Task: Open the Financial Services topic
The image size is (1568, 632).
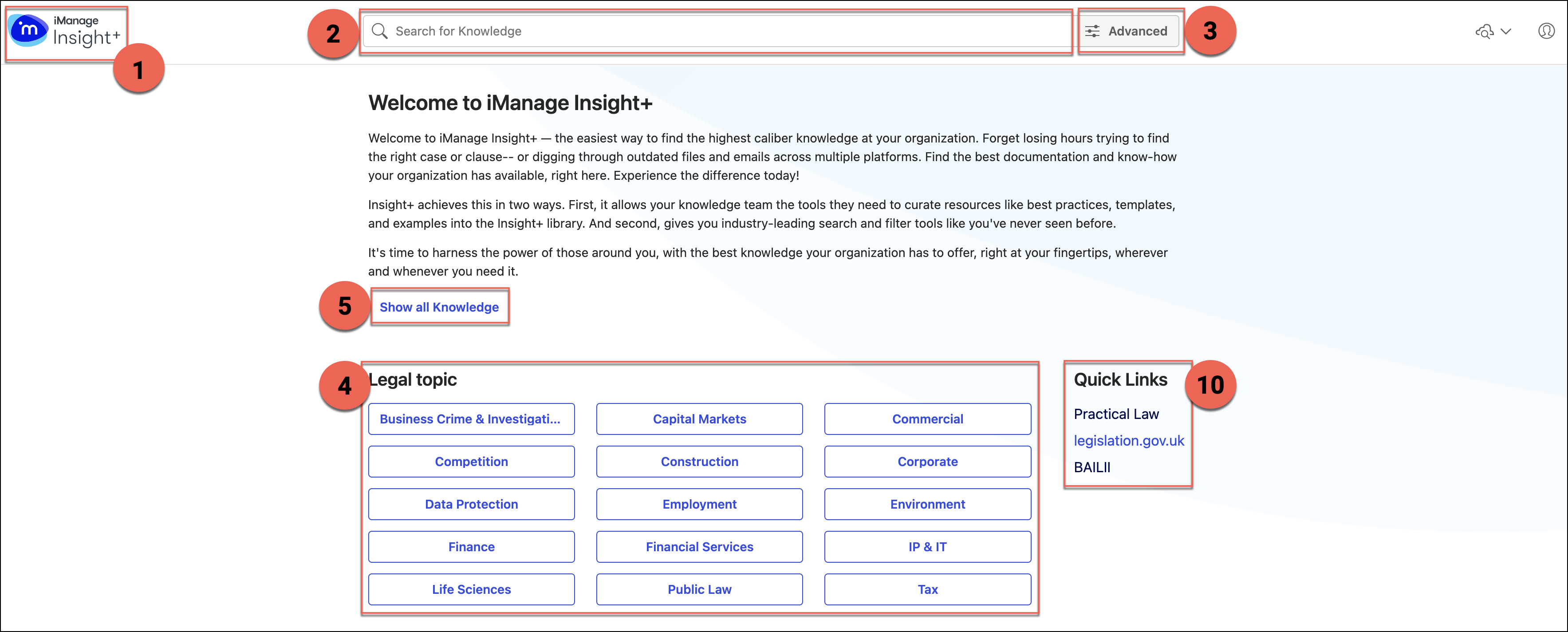Action: pyautogui.click(x=699, y=547)
